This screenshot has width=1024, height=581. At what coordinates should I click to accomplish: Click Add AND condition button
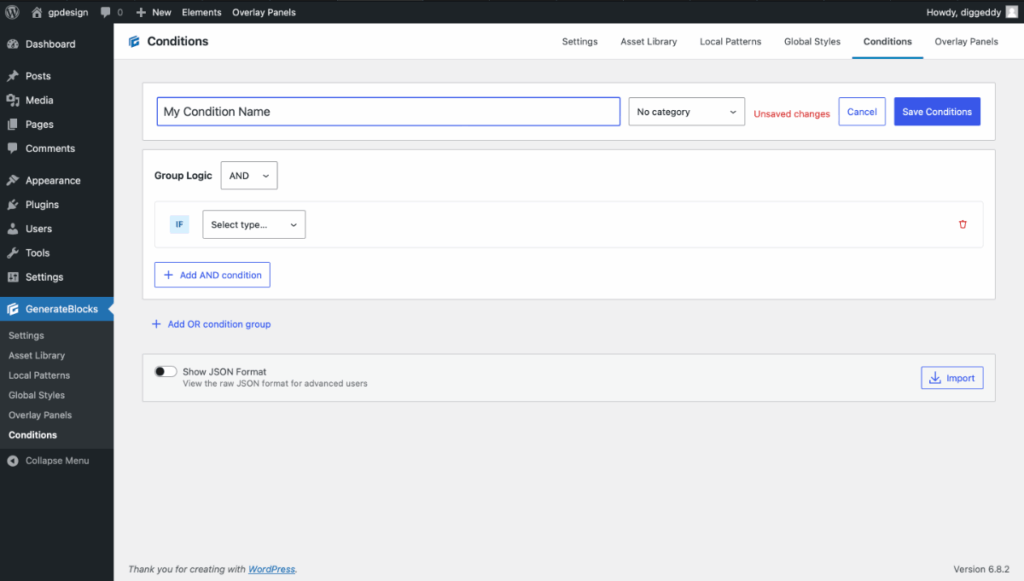tap(212, 275)
